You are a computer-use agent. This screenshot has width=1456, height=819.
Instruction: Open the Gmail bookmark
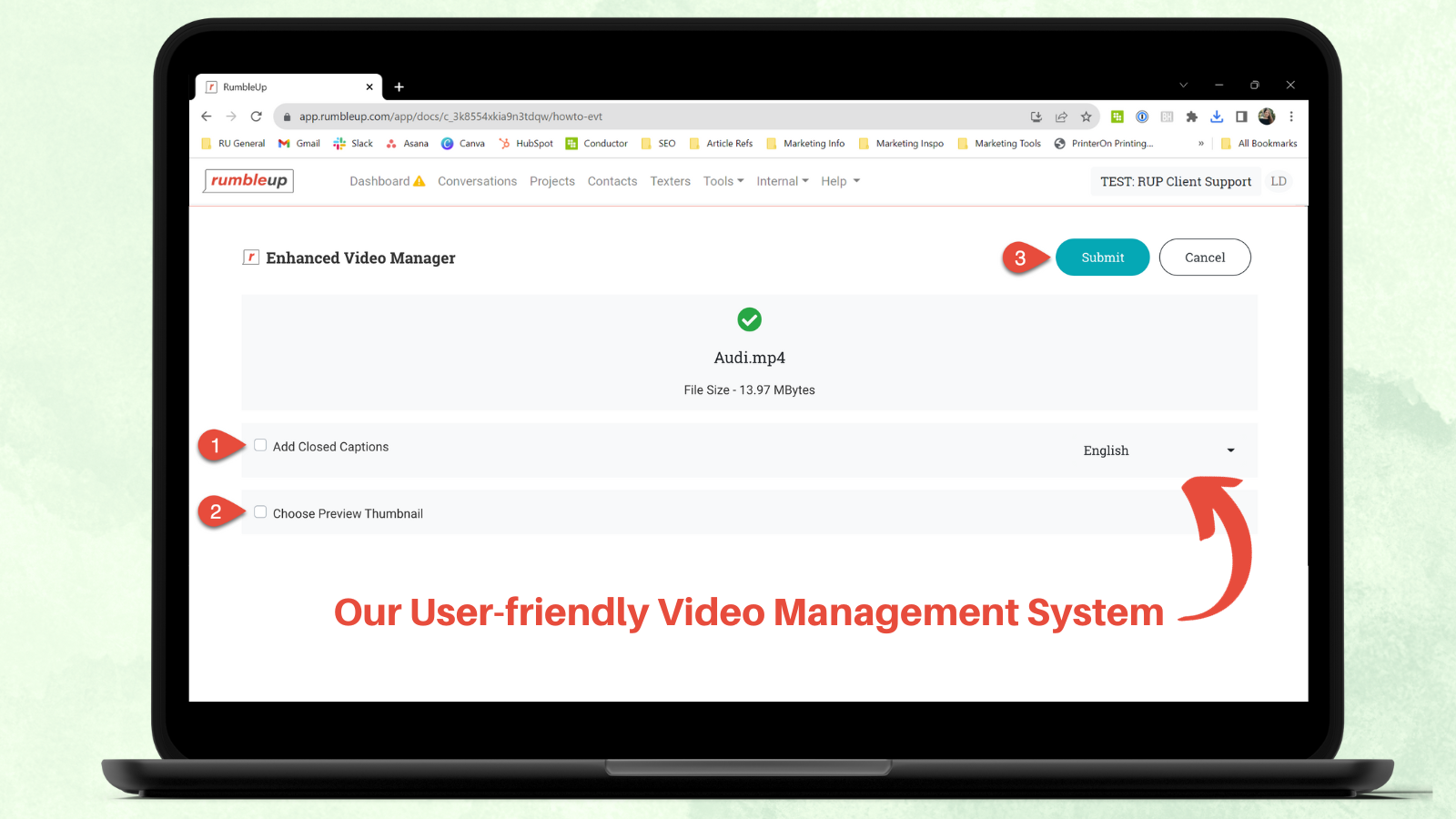[x=298, y=143]
